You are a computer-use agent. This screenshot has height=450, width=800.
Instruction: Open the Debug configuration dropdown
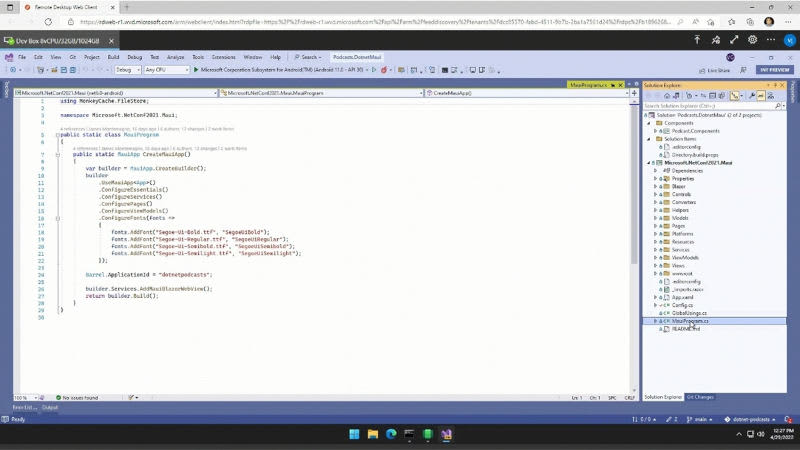(x=128, y=70)
